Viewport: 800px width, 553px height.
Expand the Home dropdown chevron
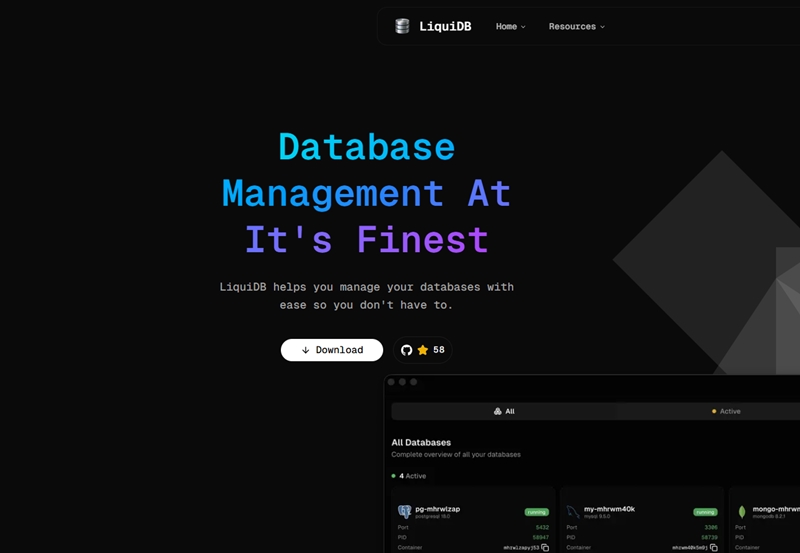tap(523, 27)
